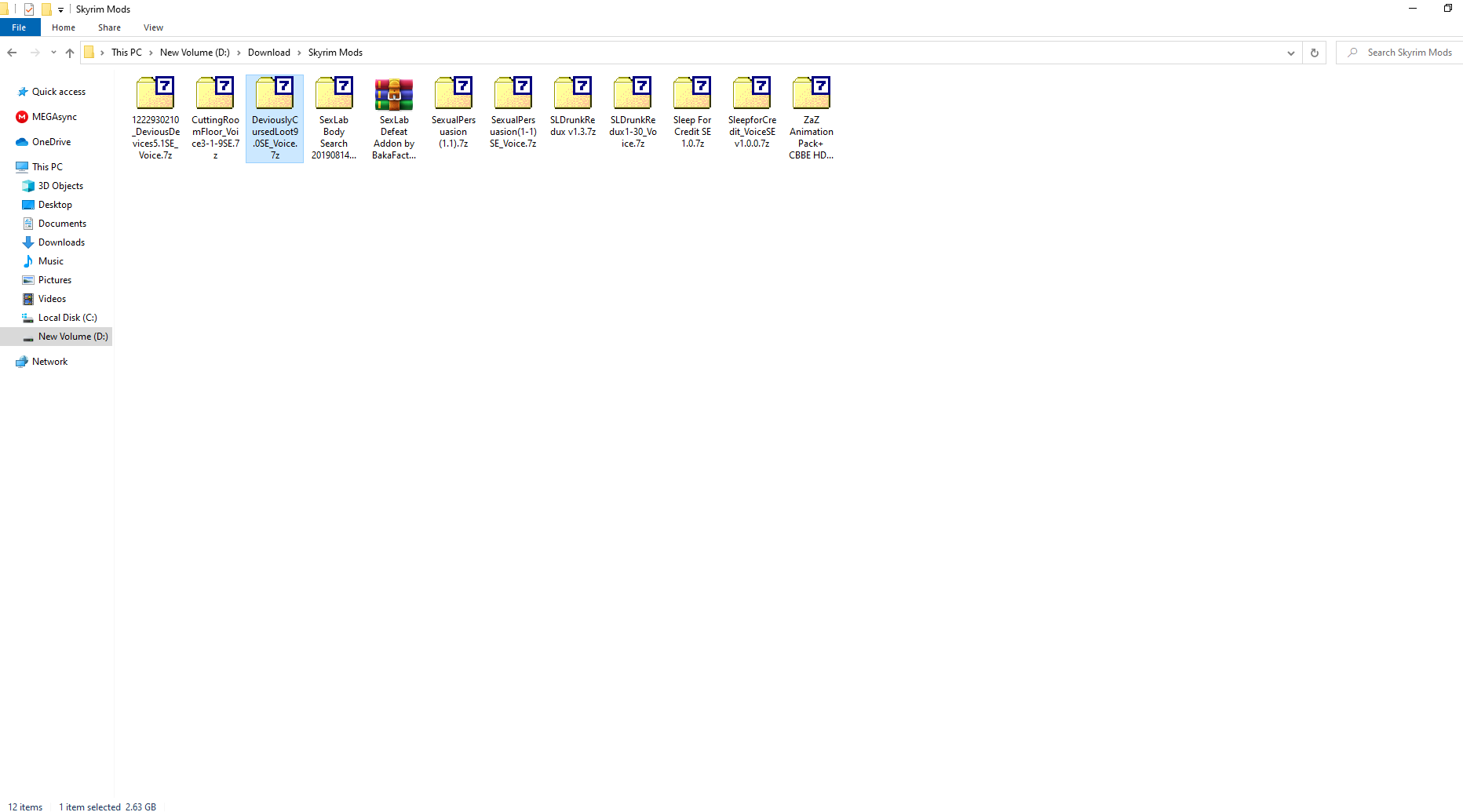Open Customize Quick Access Toolbar dropdown

coord(61,10)
